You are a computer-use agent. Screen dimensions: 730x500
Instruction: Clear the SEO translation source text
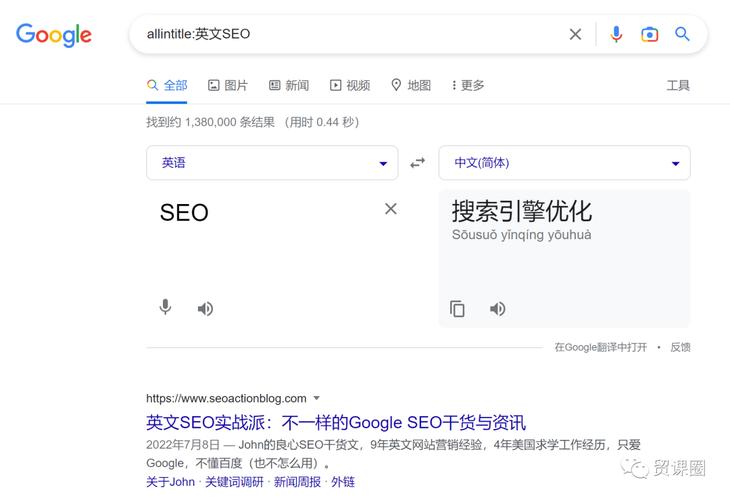pyautogui.click(x=391, y=209)
